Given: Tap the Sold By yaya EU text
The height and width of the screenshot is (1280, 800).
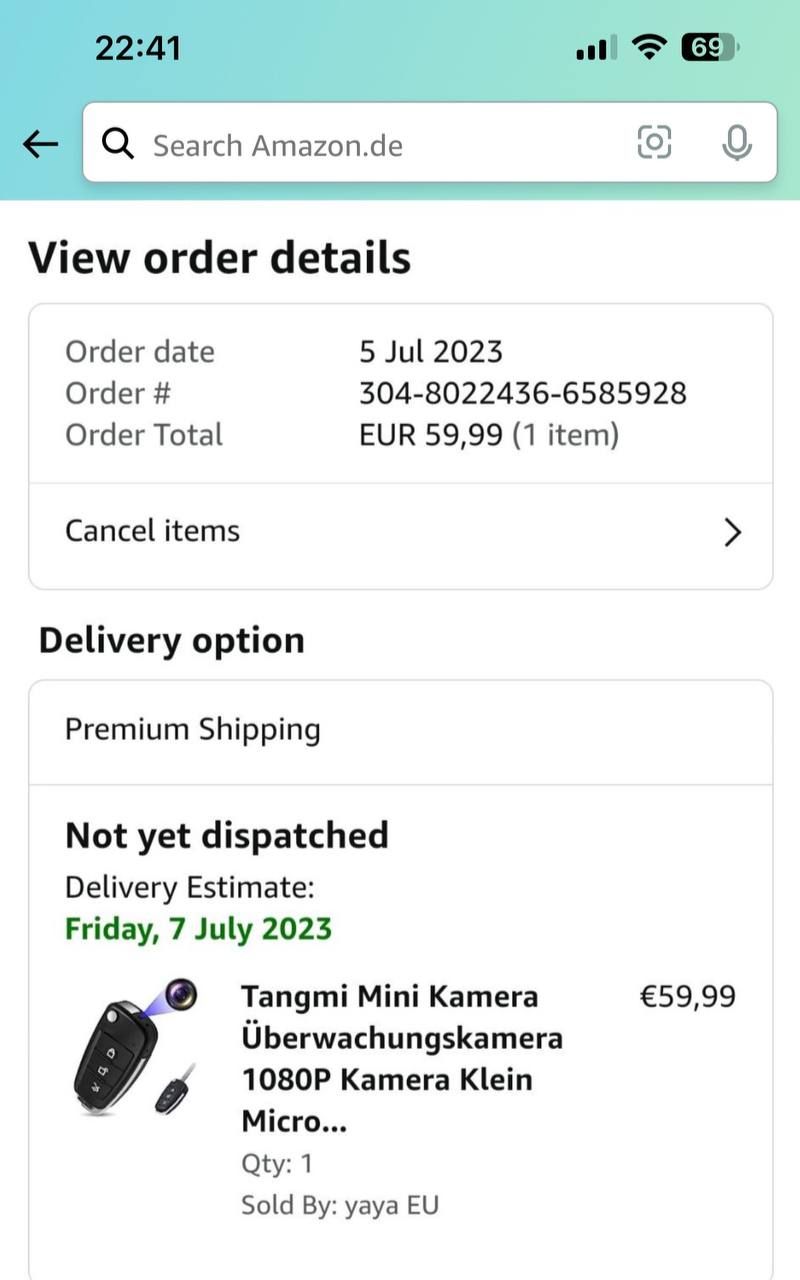Looking at the screenshot, I should pos(340,1205).
